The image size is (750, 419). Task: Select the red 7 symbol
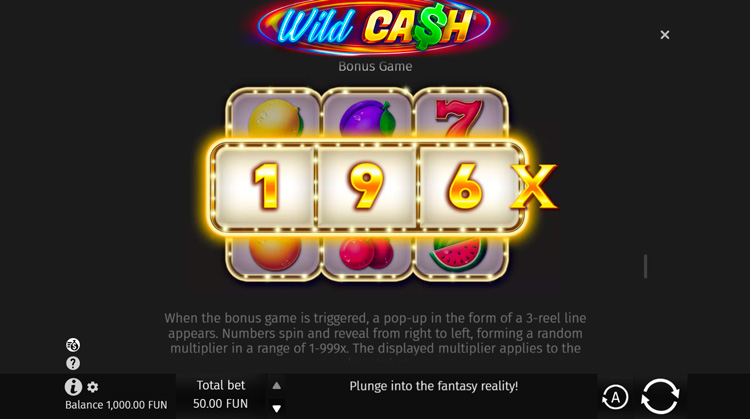[x=459, y=117]
